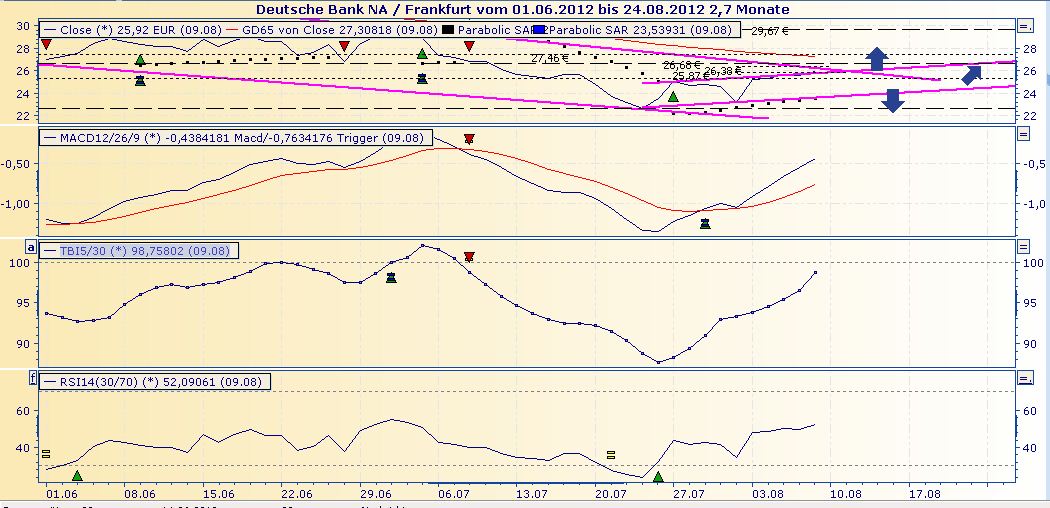1050x508 pixels.
Task: Click the 22.06 date axis label
Action: 297,494
